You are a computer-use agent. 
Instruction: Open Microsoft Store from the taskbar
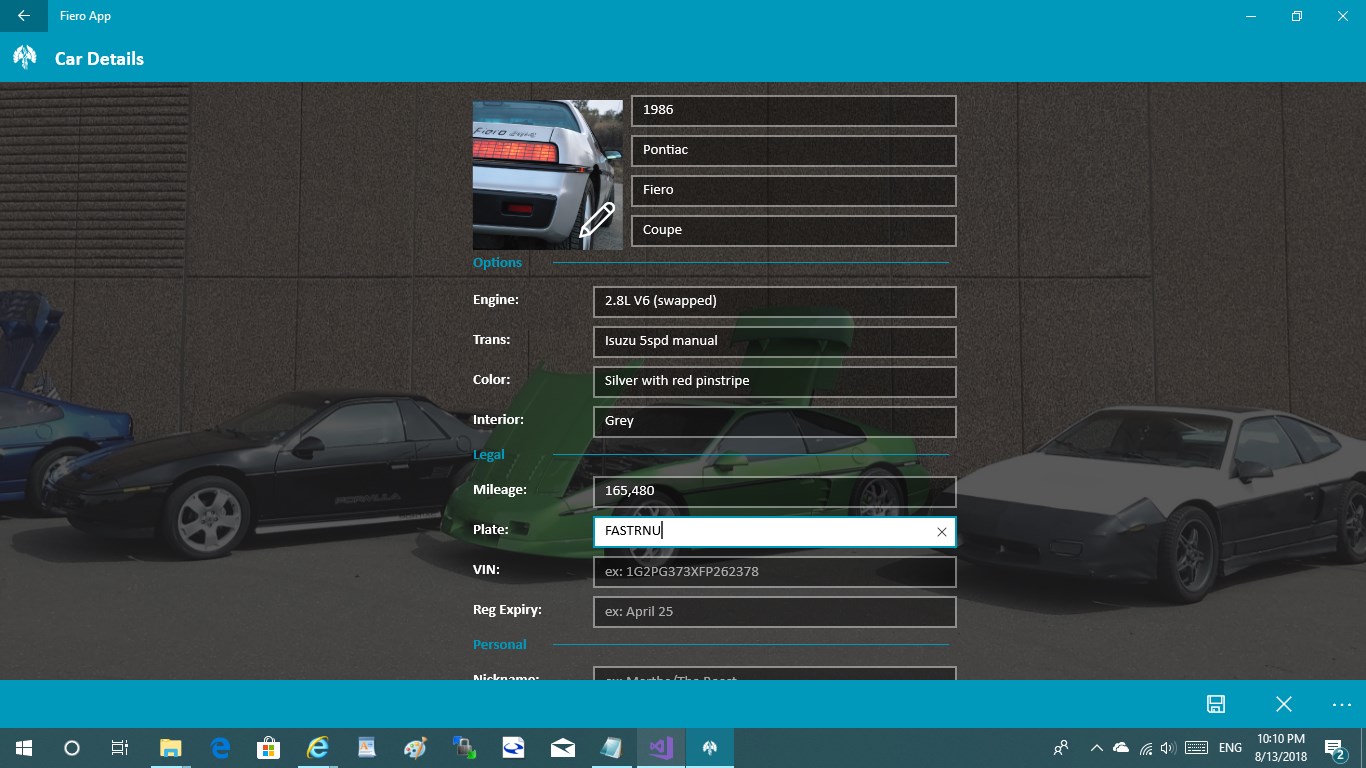[x=269, y=748]
